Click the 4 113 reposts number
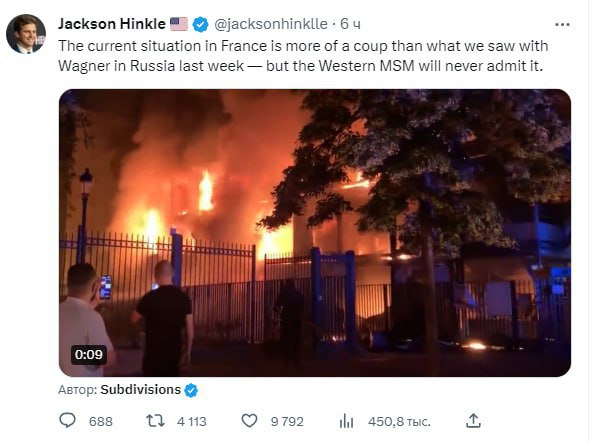Image resolution: width=593 pixels, height=442 pixels. 192,422
